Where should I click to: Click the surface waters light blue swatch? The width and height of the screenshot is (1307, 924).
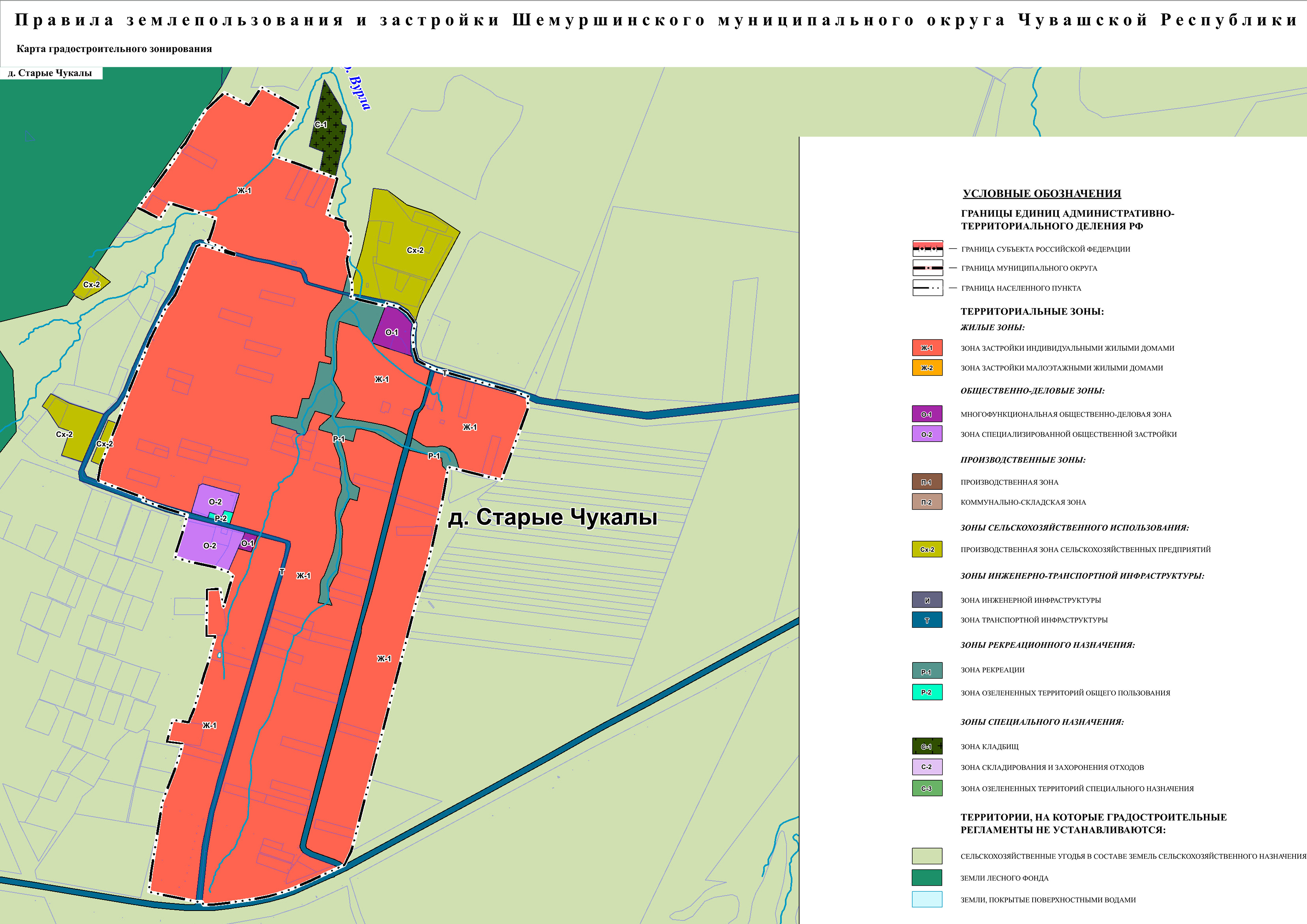click(x=927, y=899)
